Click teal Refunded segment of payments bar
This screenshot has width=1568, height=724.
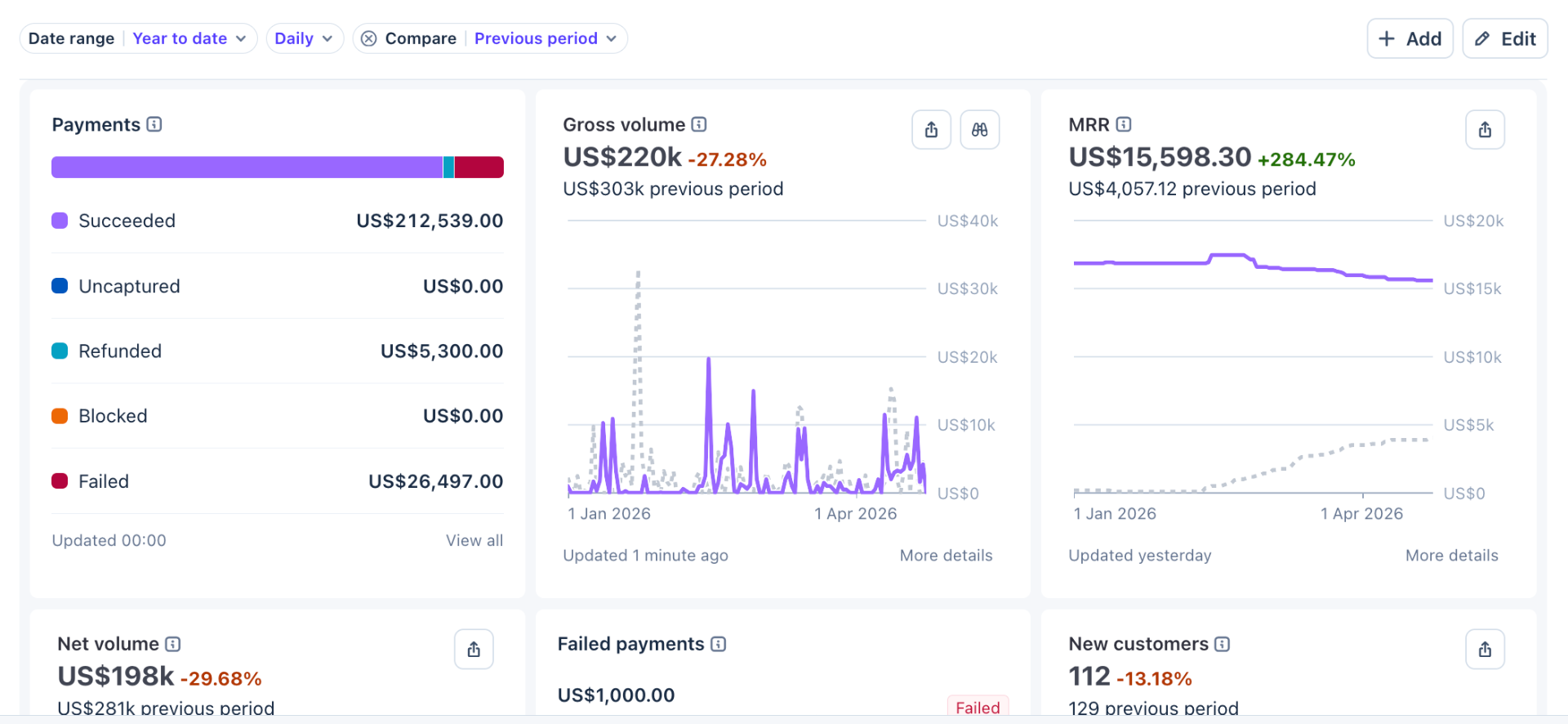pos(448,168)
